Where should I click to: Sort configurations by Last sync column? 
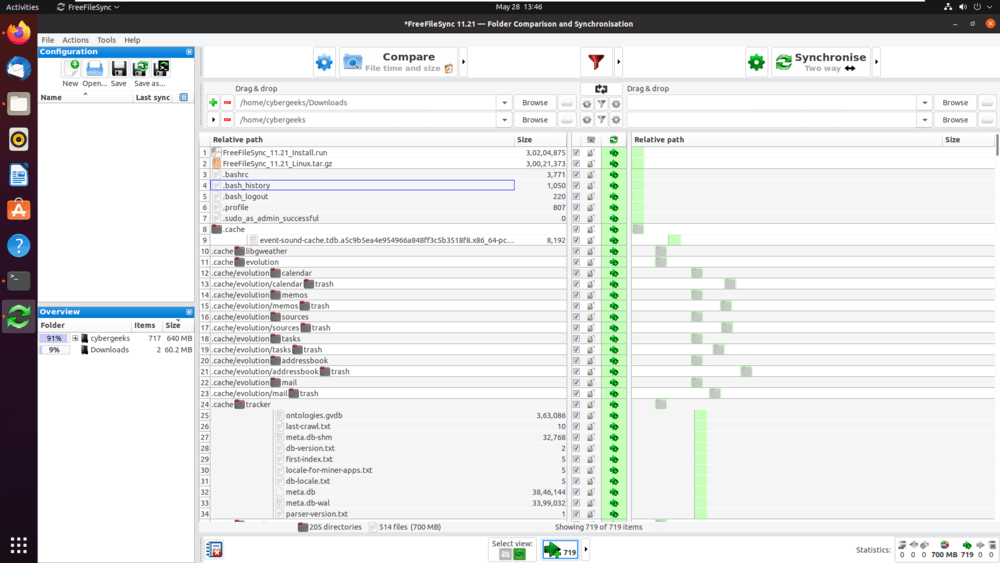(152, 98)
